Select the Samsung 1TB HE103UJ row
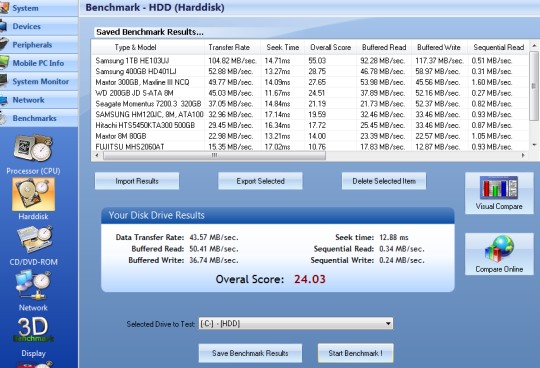The image size is (540, 368). click(x=310, y=61)
